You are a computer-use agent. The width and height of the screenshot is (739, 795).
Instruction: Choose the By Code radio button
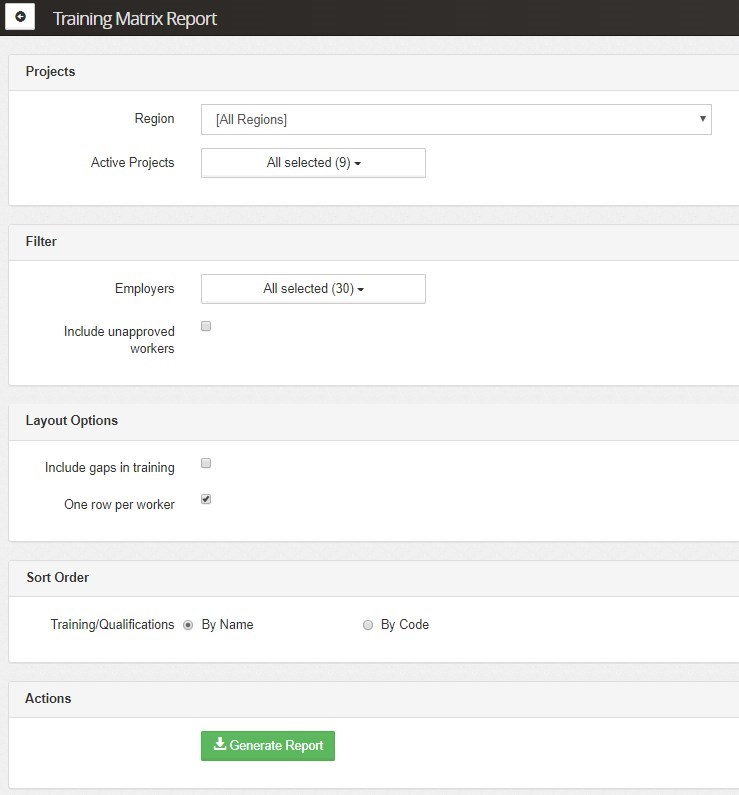[368, 625]
